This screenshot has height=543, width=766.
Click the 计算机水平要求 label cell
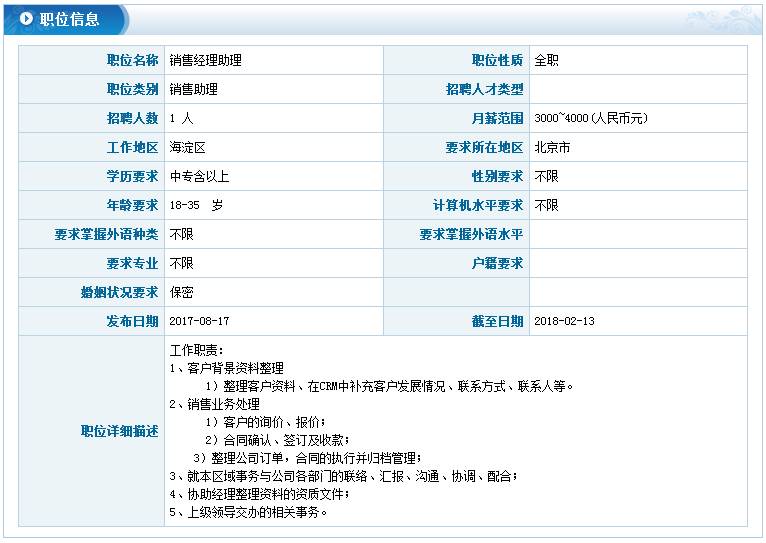(x=477, y=205)
